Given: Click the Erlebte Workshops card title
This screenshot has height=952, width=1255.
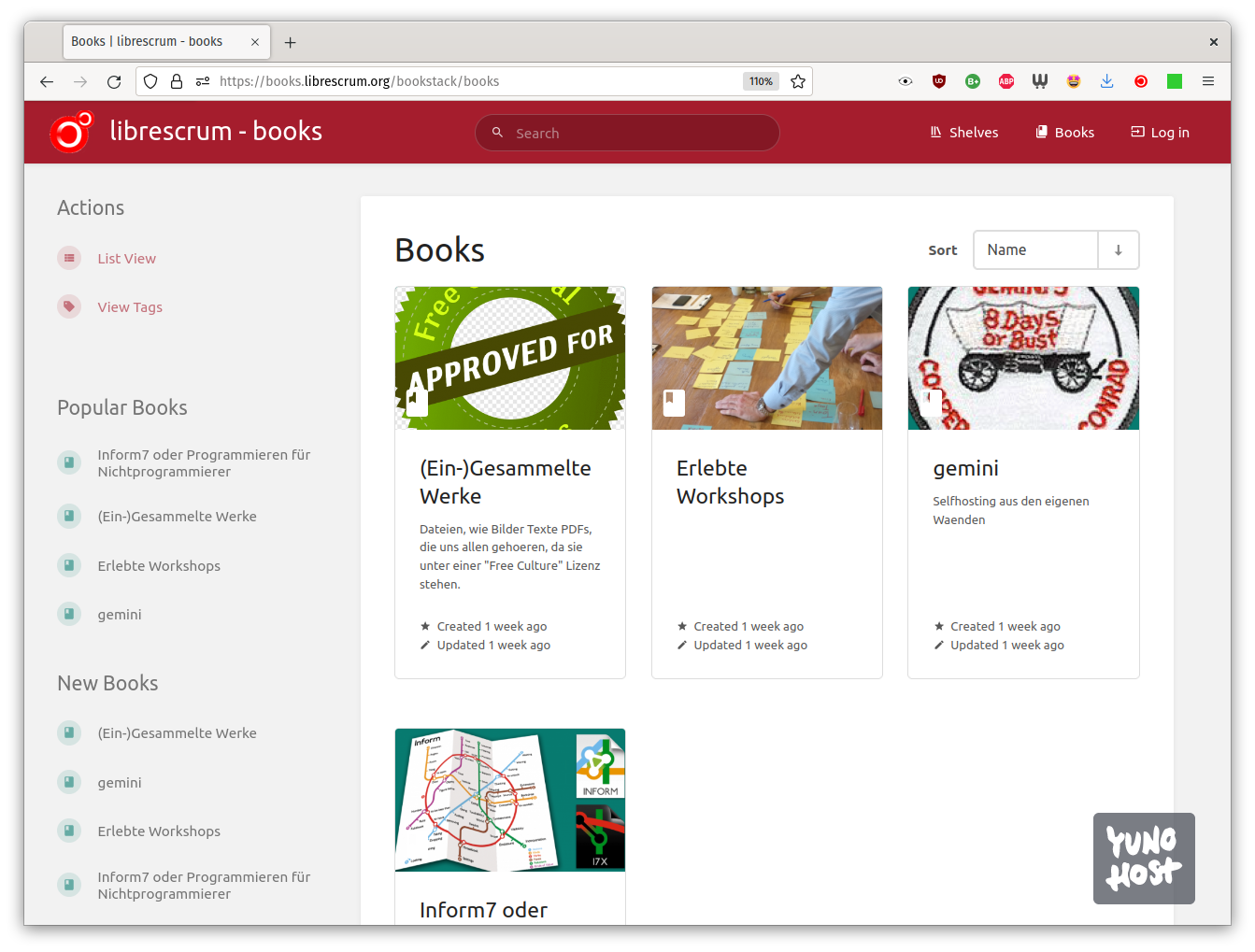Looking at the screenshot, I should (x=731, y=482).
